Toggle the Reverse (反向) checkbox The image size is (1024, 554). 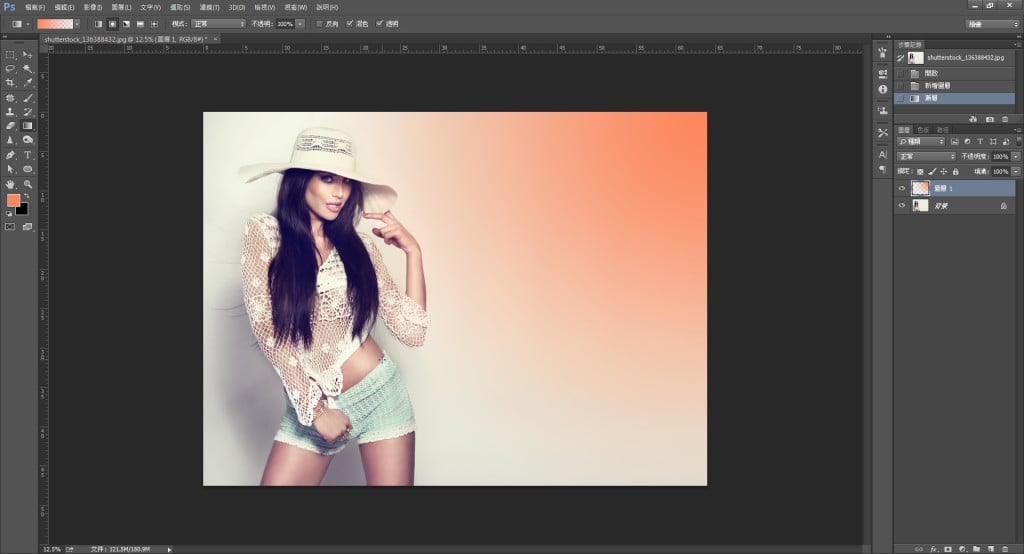(319, 23)
